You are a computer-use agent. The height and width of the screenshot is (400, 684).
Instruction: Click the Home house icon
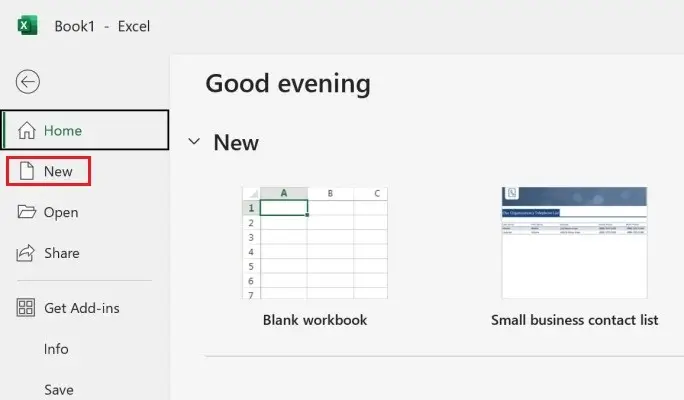(27, 130)
